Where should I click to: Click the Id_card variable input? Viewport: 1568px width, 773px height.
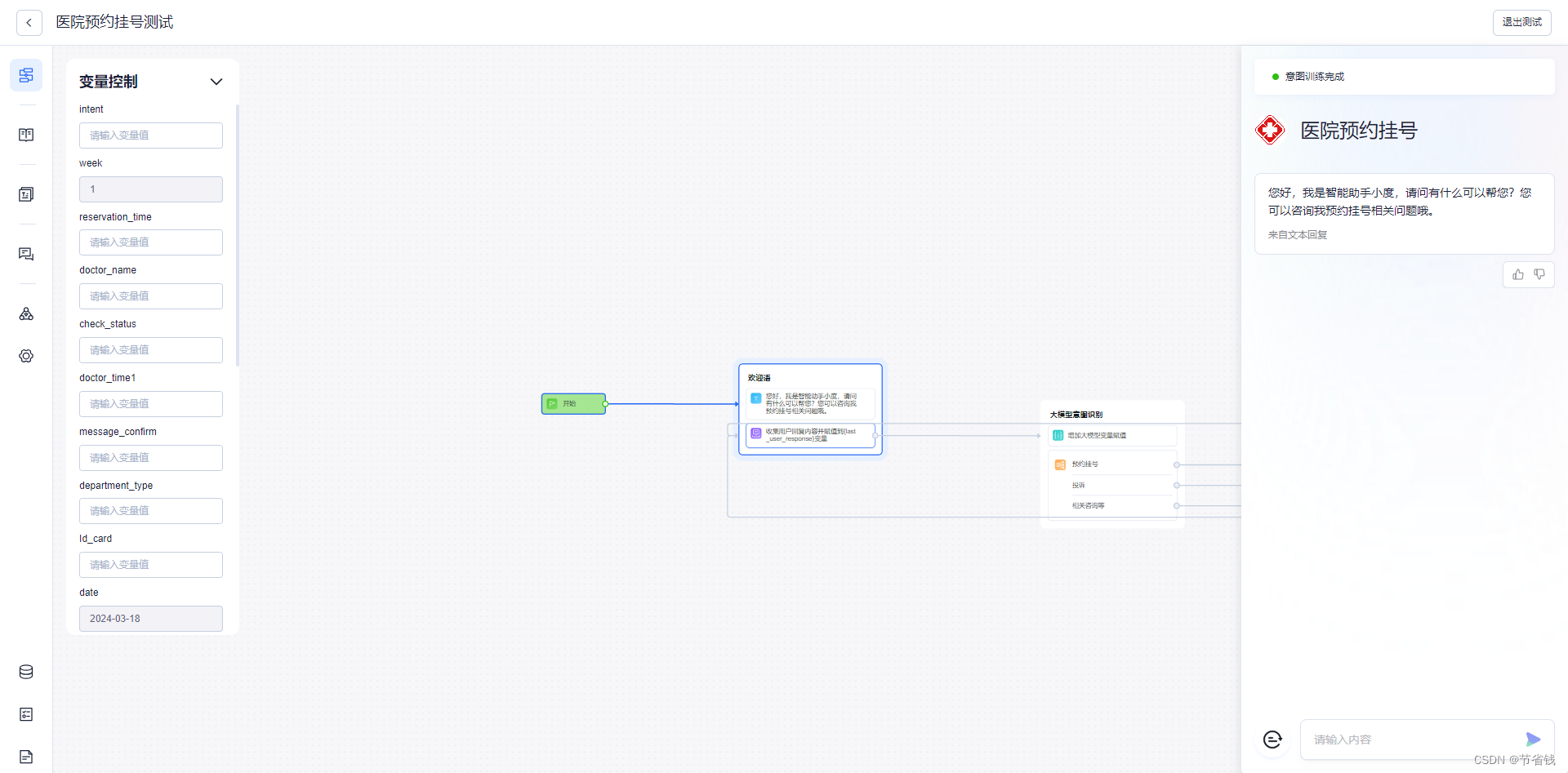point(151,565)
